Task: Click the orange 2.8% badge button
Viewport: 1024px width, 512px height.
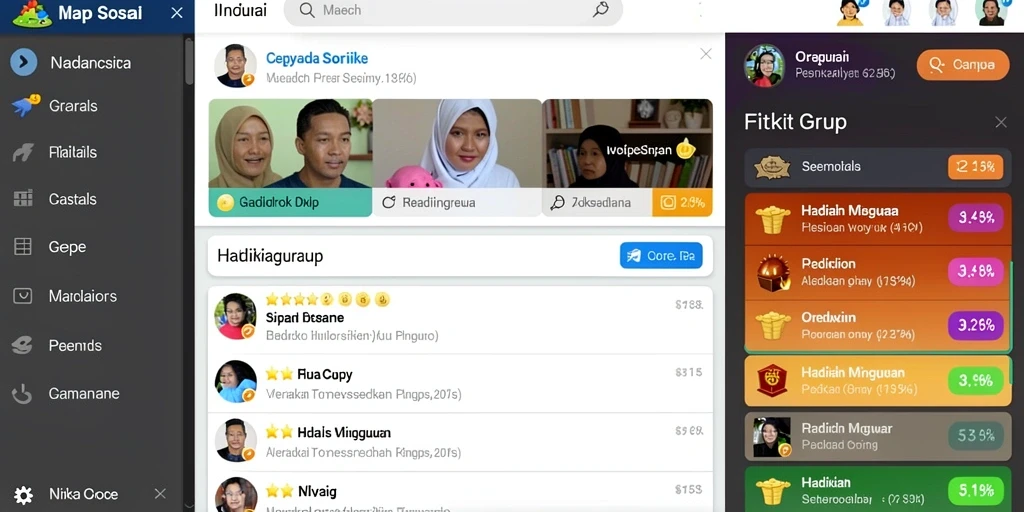Action: click(x=682, y=202)
